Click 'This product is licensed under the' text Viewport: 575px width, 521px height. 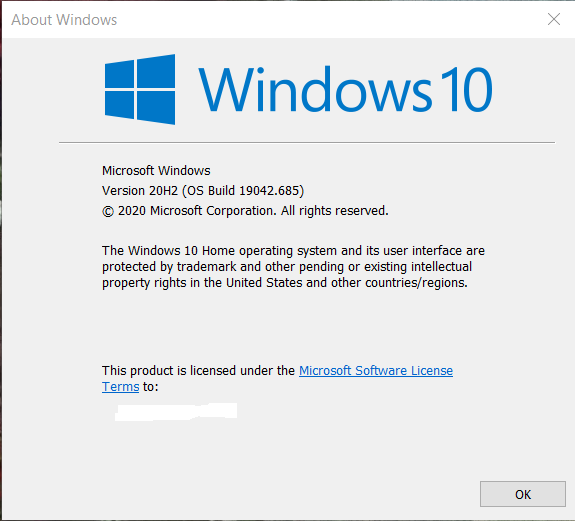point(198,370)
